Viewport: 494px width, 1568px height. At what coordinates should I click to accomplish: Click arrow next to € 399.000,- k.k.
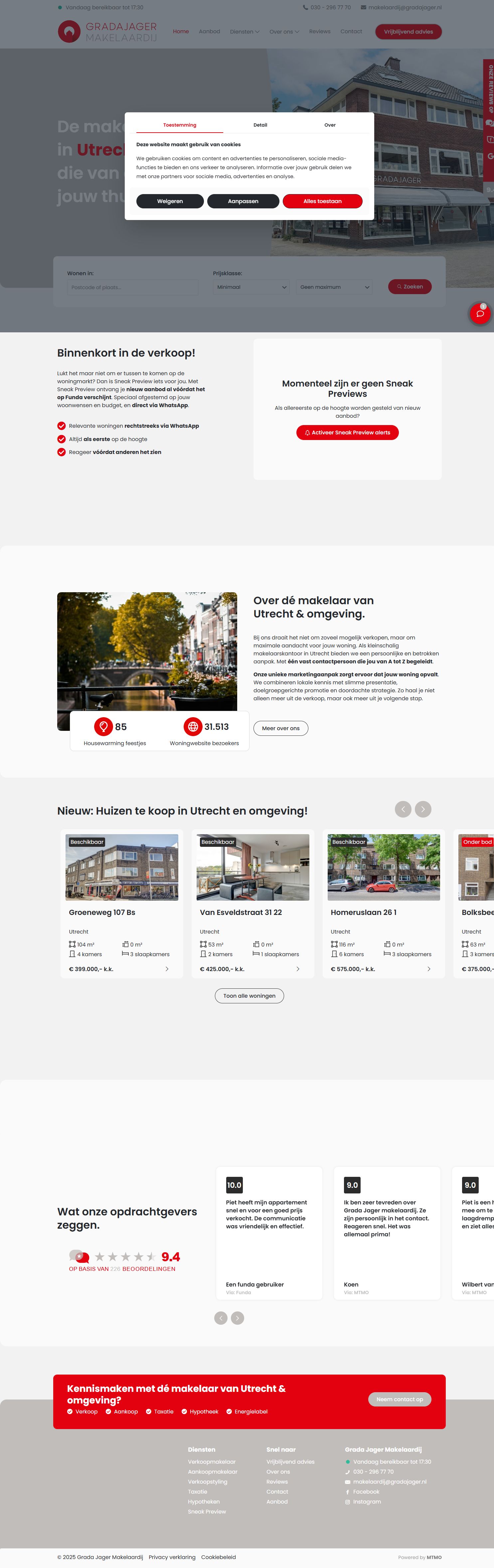167,969
